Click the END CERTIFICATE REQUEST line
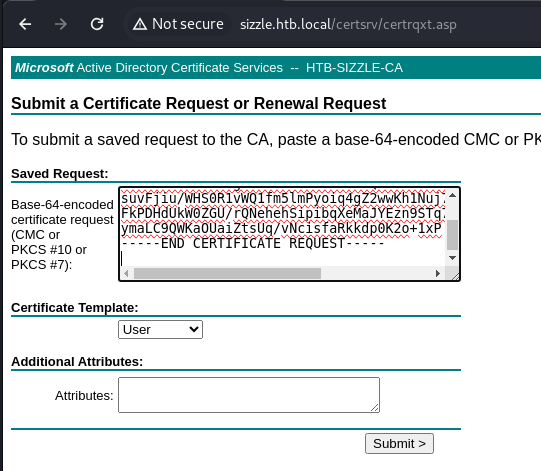Image resolution: width=541 pixels, height=471 pixels. (253, 243)
